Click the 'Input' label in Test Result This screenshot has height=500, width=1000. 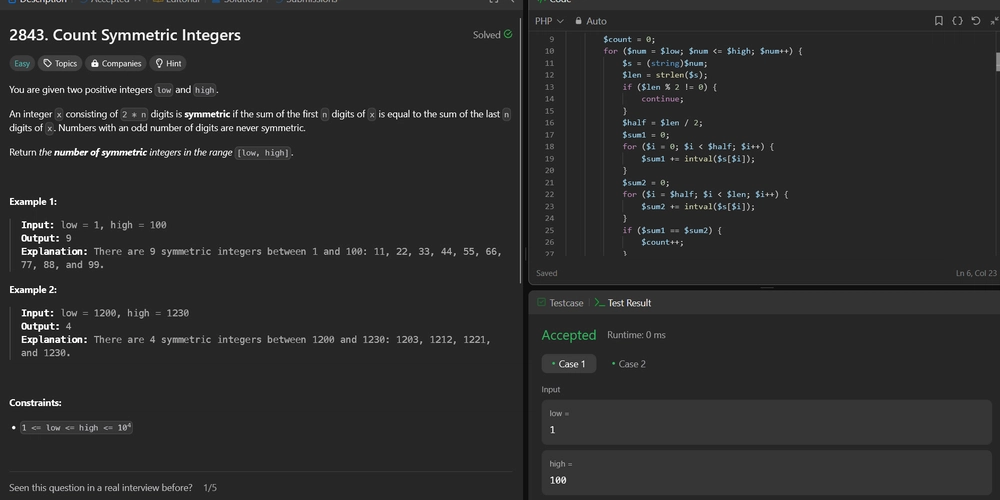[x=551, y=390]
